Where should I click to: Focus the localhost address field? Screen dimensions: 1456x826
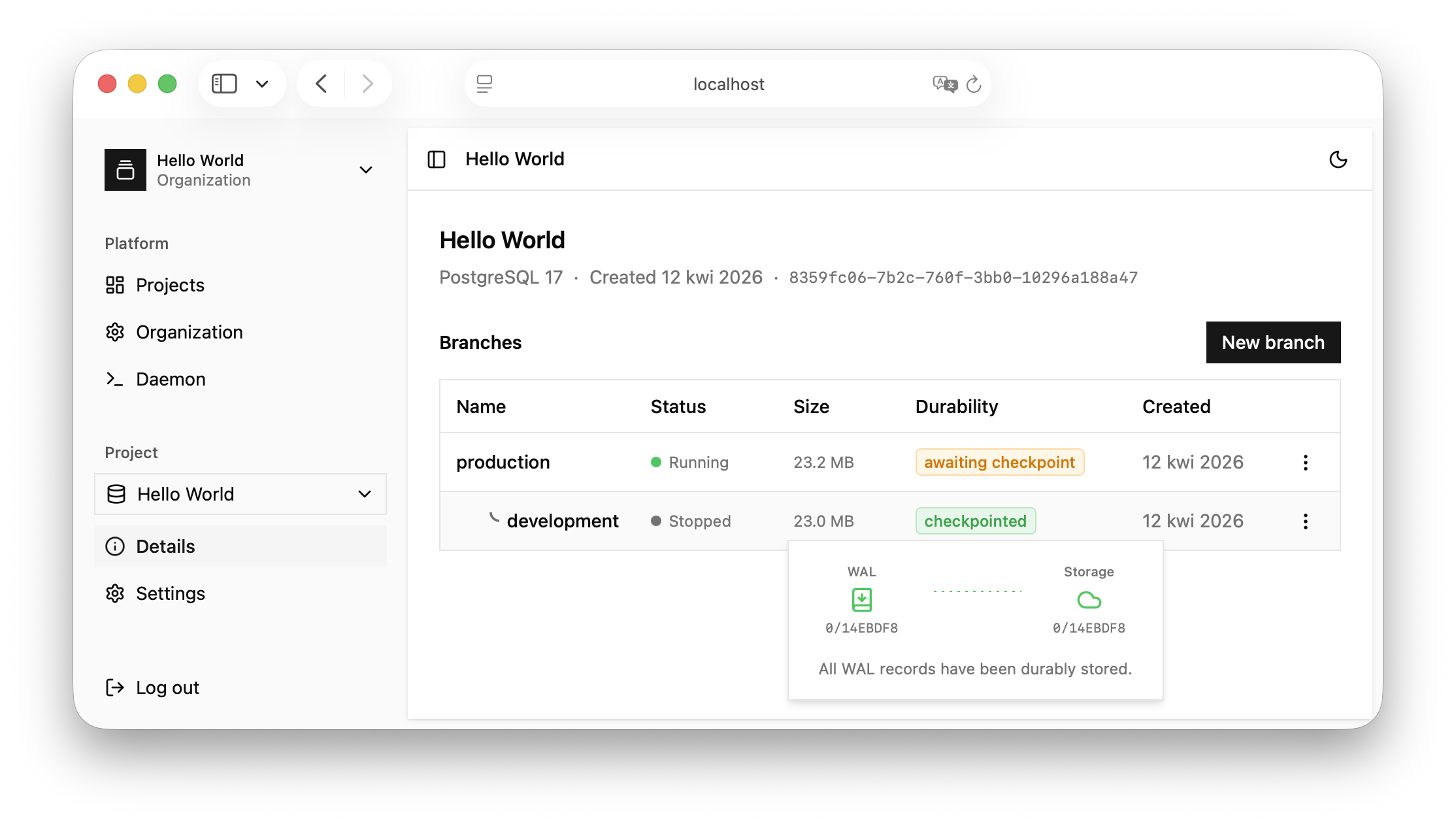point(728,84)
